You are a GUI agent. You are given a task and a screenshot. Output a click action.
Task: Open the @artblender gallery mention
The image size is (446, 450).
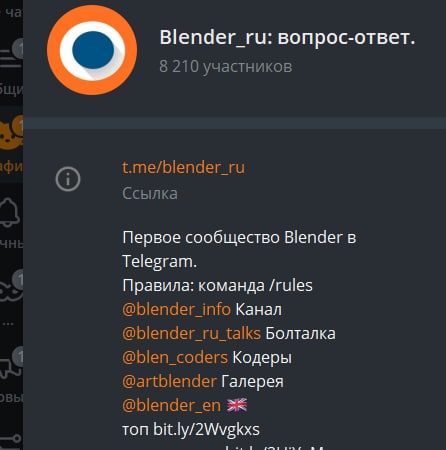[170, 381]
